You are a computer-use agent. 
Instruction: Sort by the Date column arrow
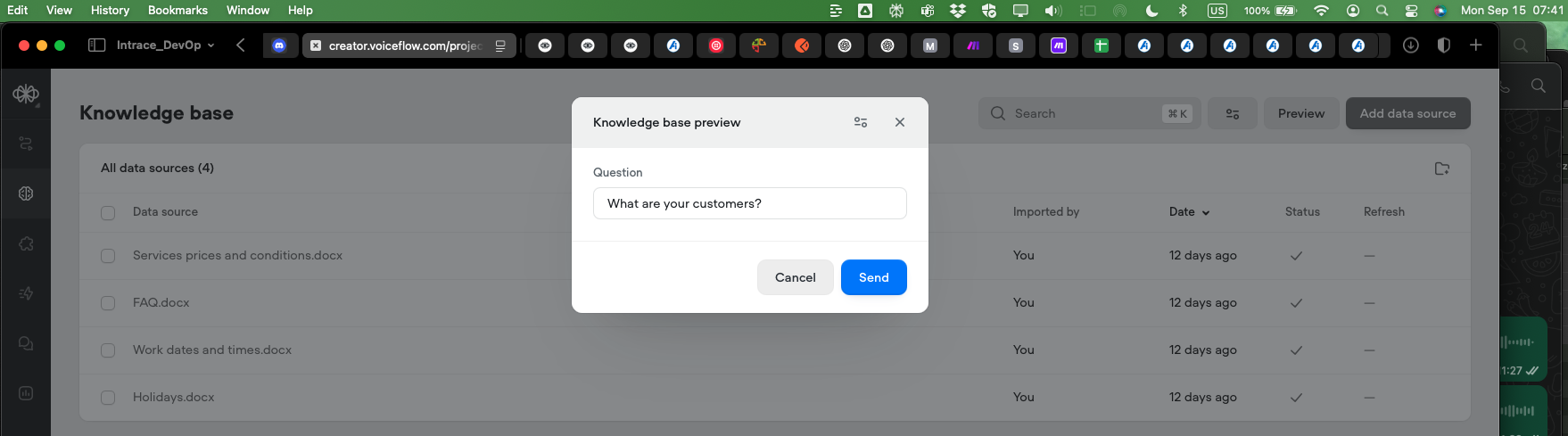tap(1206, 212)
